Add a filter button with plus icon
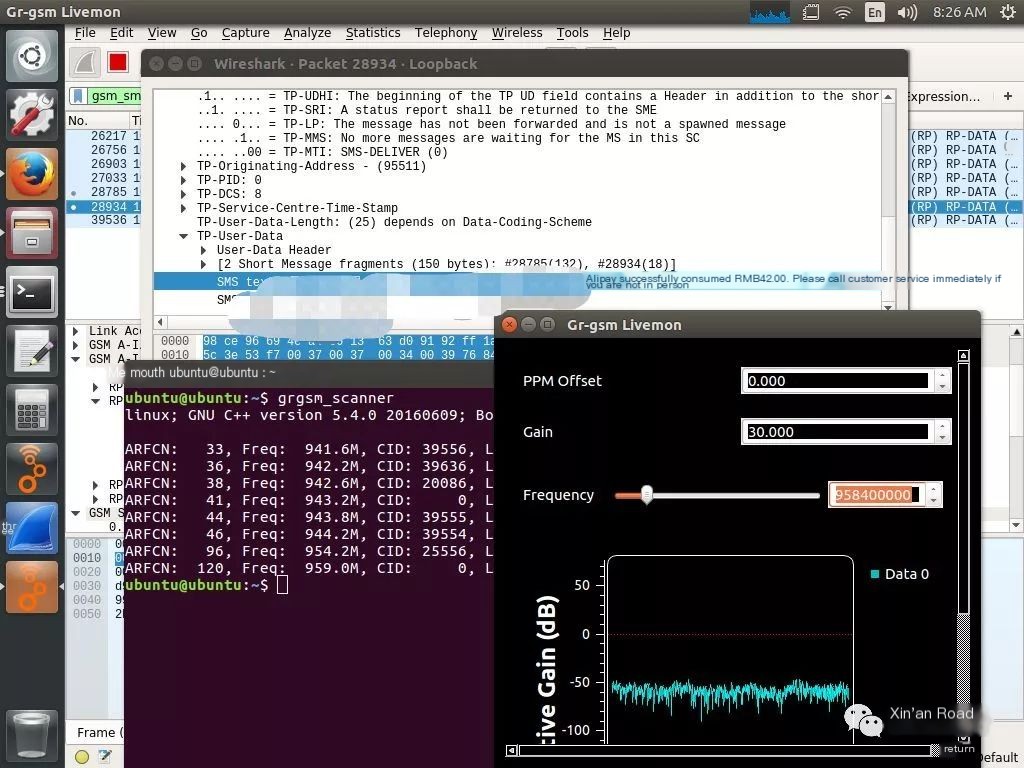The height and width of the screenshot is (768, 1024). click(1008, 96)
